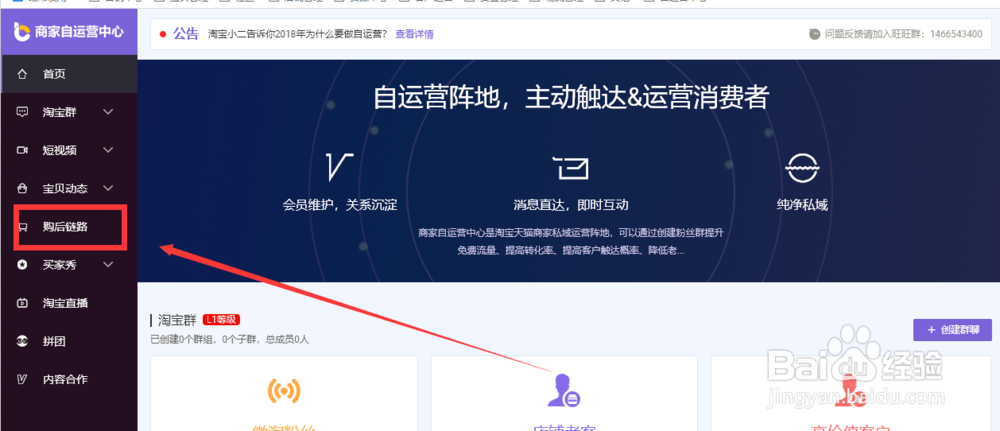
Task: Click the 已创建0个群组 statistics text
Action: pyautogui.click(x=230, y=340)
